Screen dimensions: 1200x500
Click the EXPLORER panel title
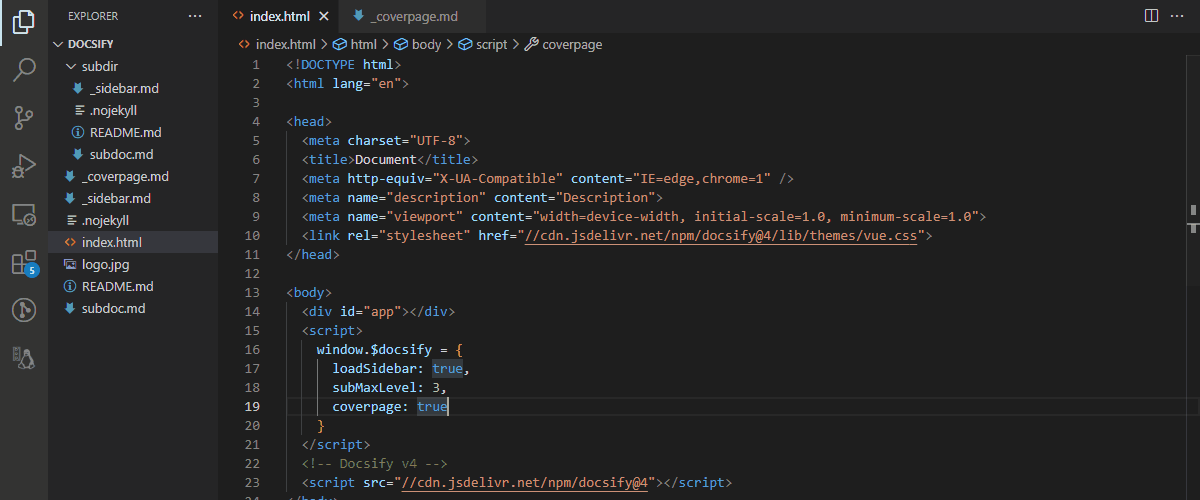point(93,16)
